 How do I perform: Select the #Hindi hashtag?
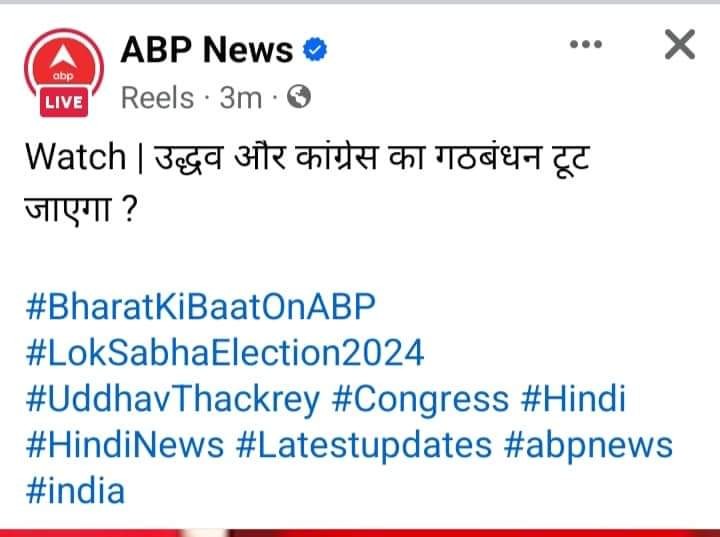pyautogui.click(x=573, y=398)
